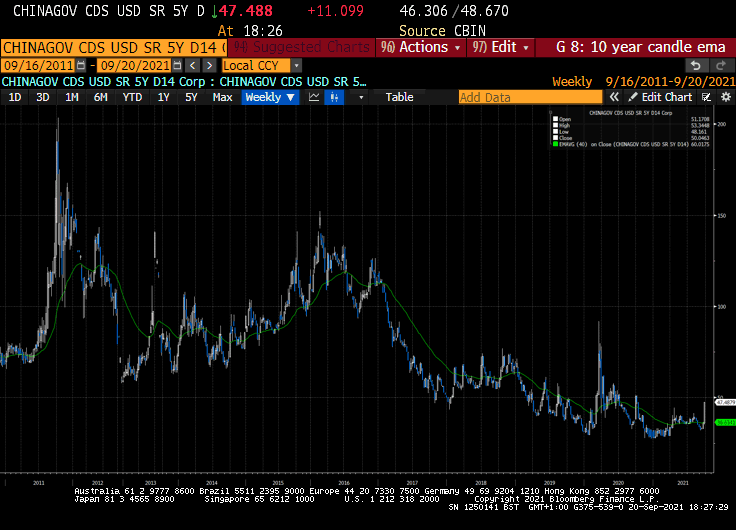Open chart settings gear icon
Screen dimensions: 736x530
point(726,97)
